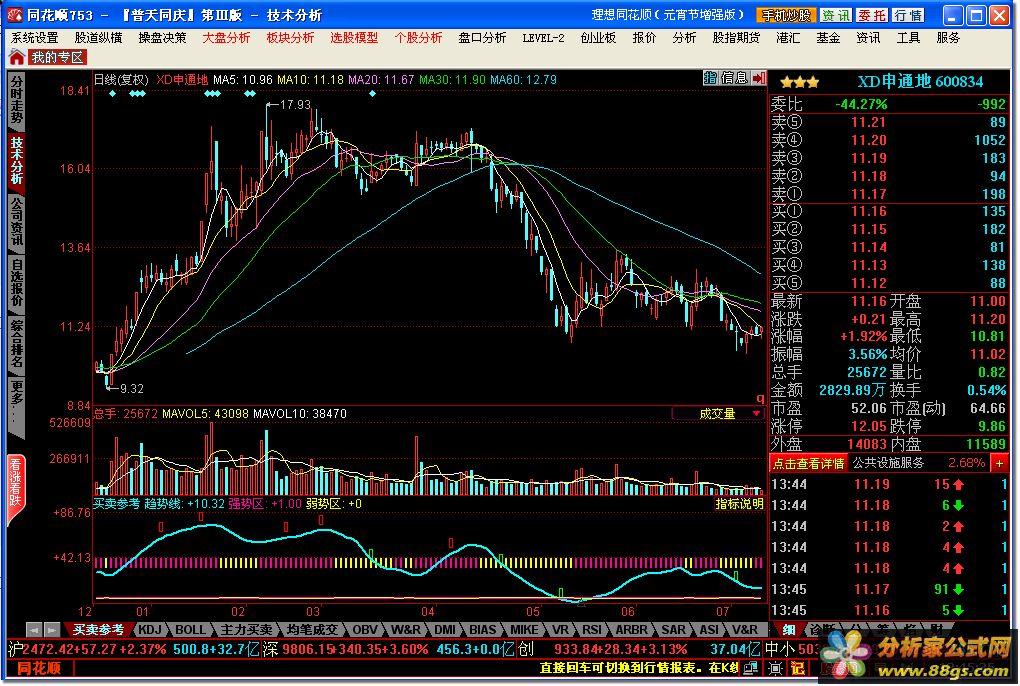
Task: Switch to the 主力买卖 indicator tab
Action: 246,629
